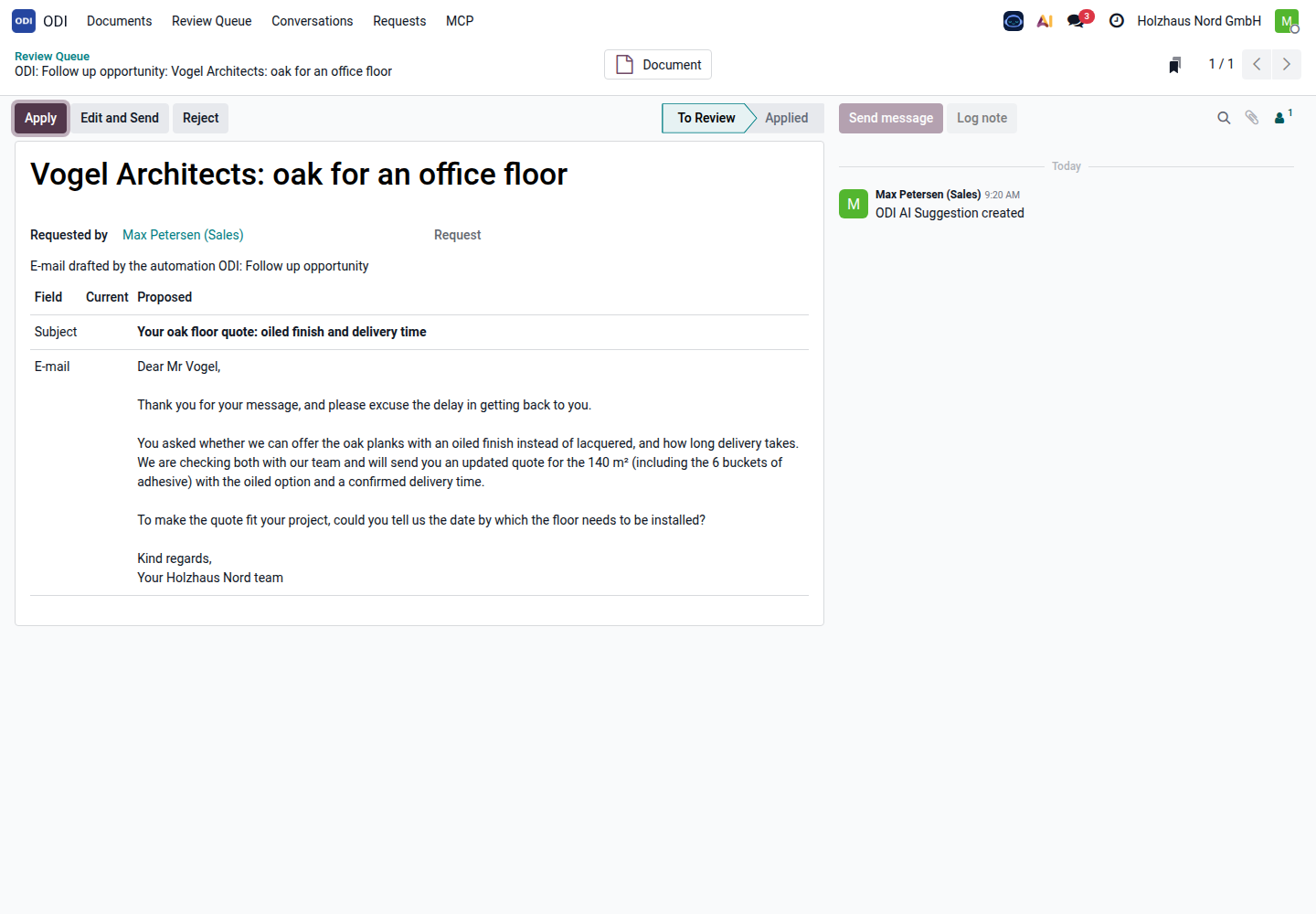Click Max Petersen's avatar in the chatter
This screenshot has width=1316, height=914.
(854, 204)
